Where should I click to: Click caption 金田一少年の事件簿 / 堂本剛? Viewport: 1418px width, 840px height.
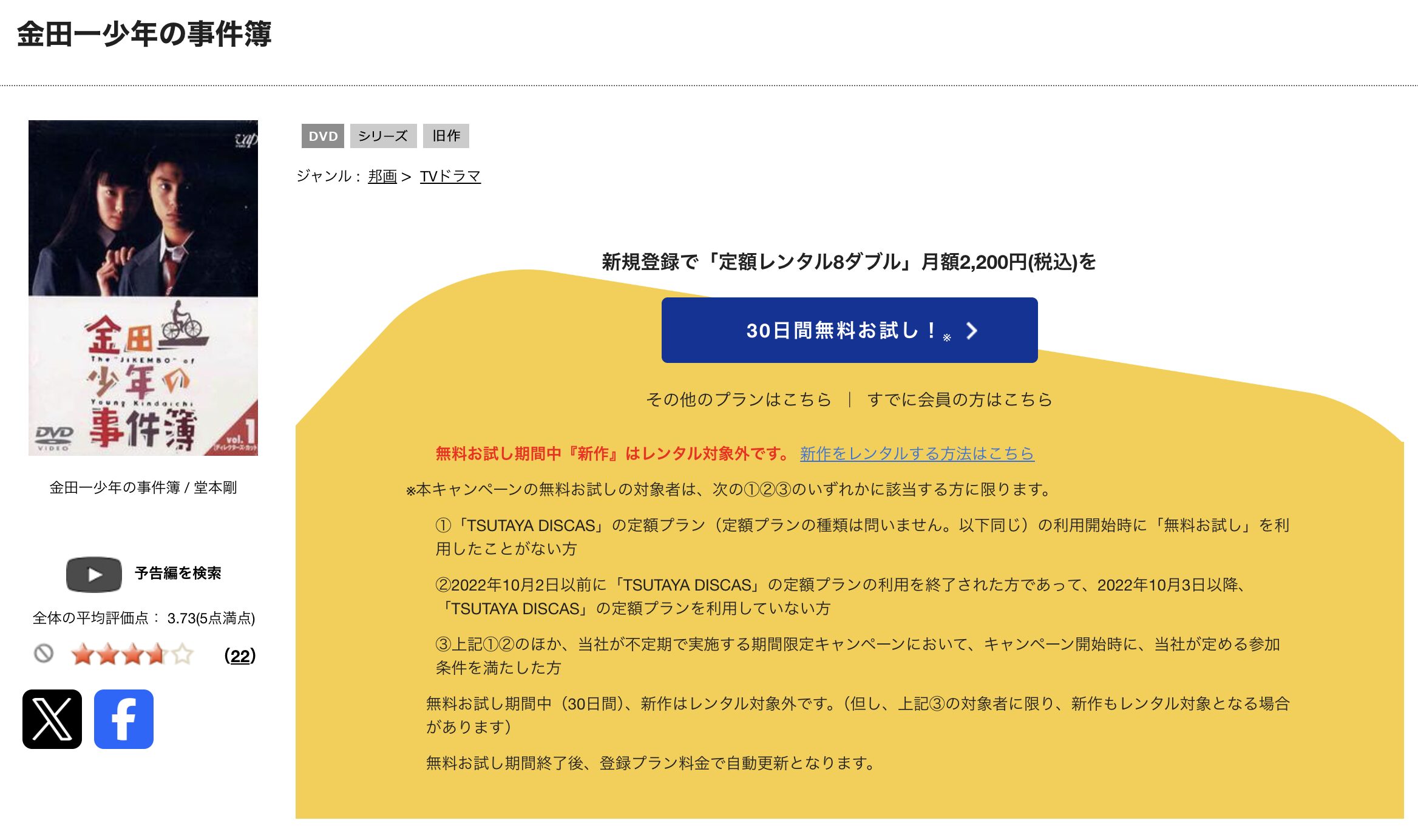tap(143, 487)
